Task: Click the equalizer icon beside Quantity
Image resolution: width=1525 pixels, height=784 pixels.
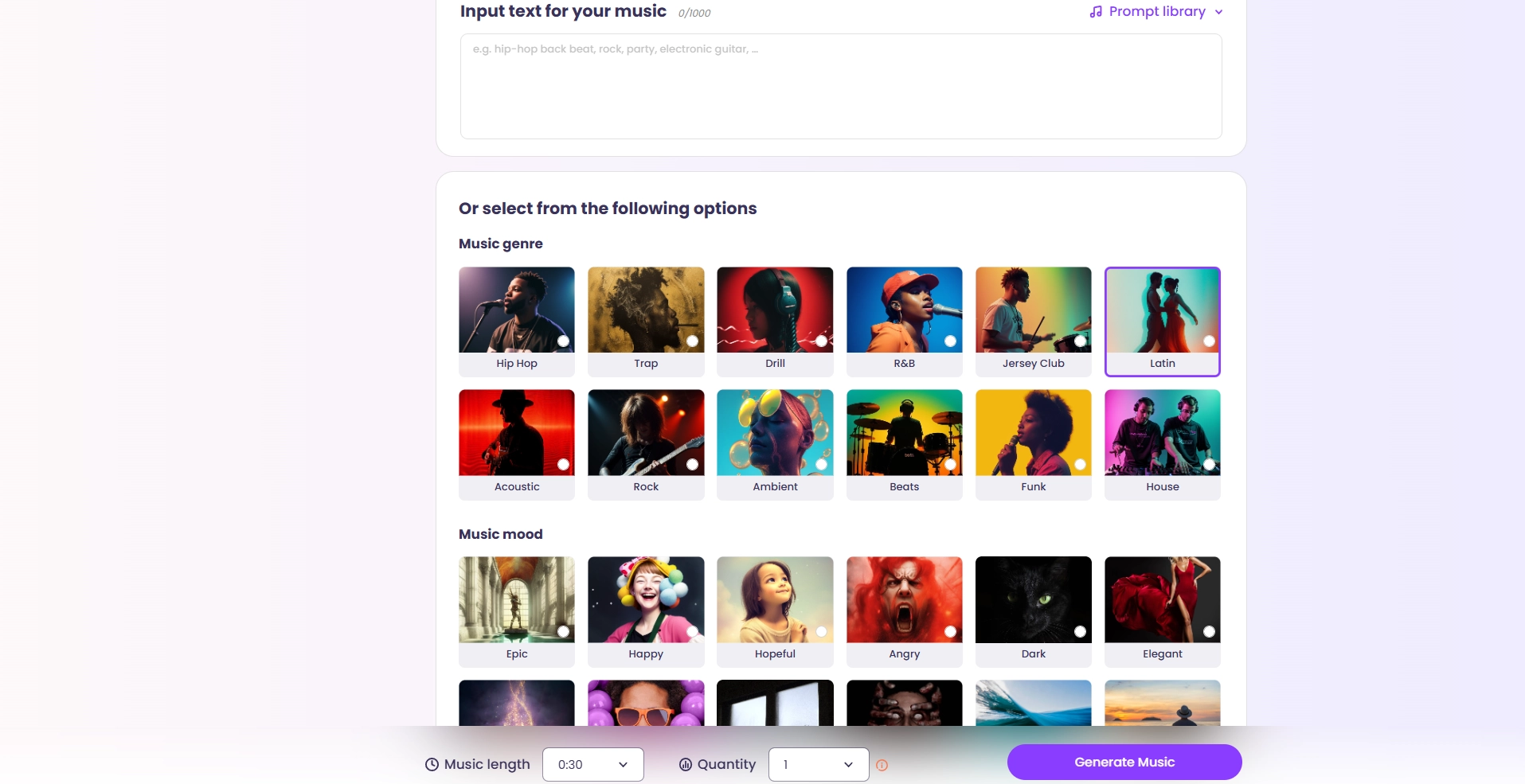Action: (x=686, y=765)
